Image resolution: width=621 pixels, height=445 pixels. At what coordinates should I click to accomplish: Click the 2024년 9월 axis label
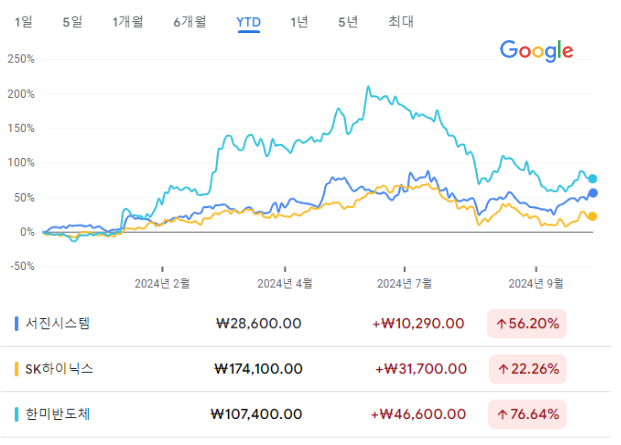536,283
